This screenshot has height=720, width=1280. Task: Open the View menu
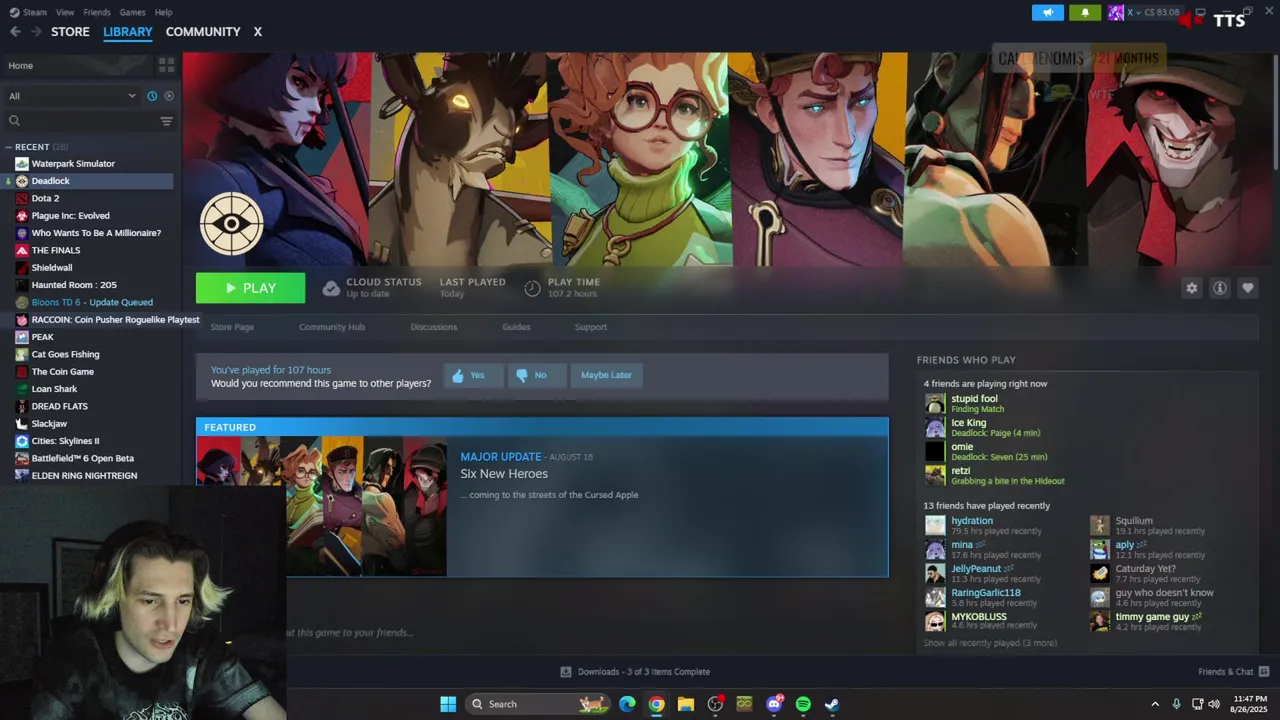[x=65, y=12]
